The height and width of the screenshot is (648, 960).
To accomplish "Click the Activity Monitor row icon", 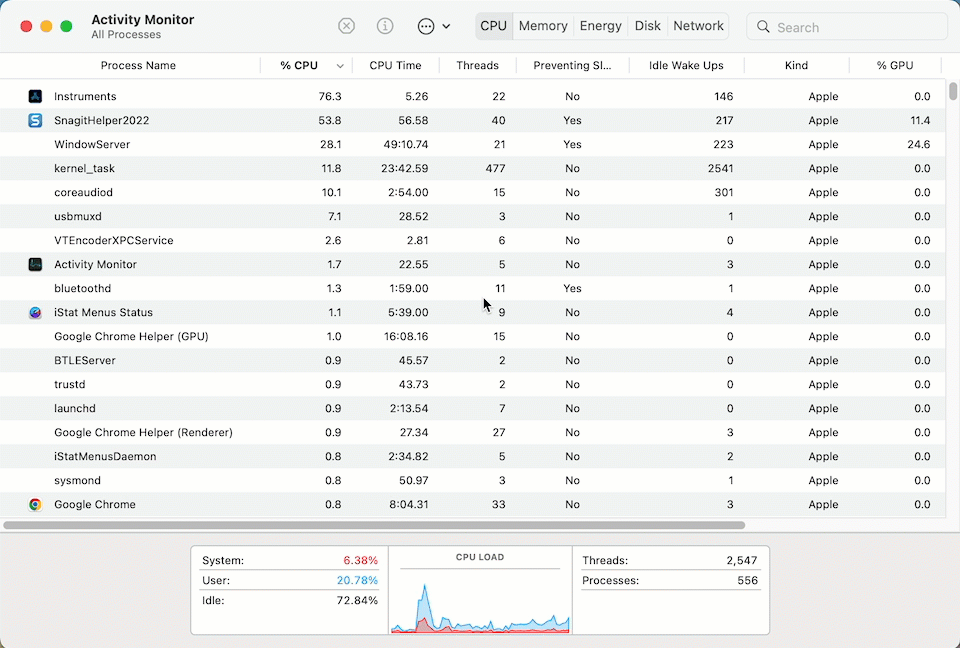I will pos(36,264).
